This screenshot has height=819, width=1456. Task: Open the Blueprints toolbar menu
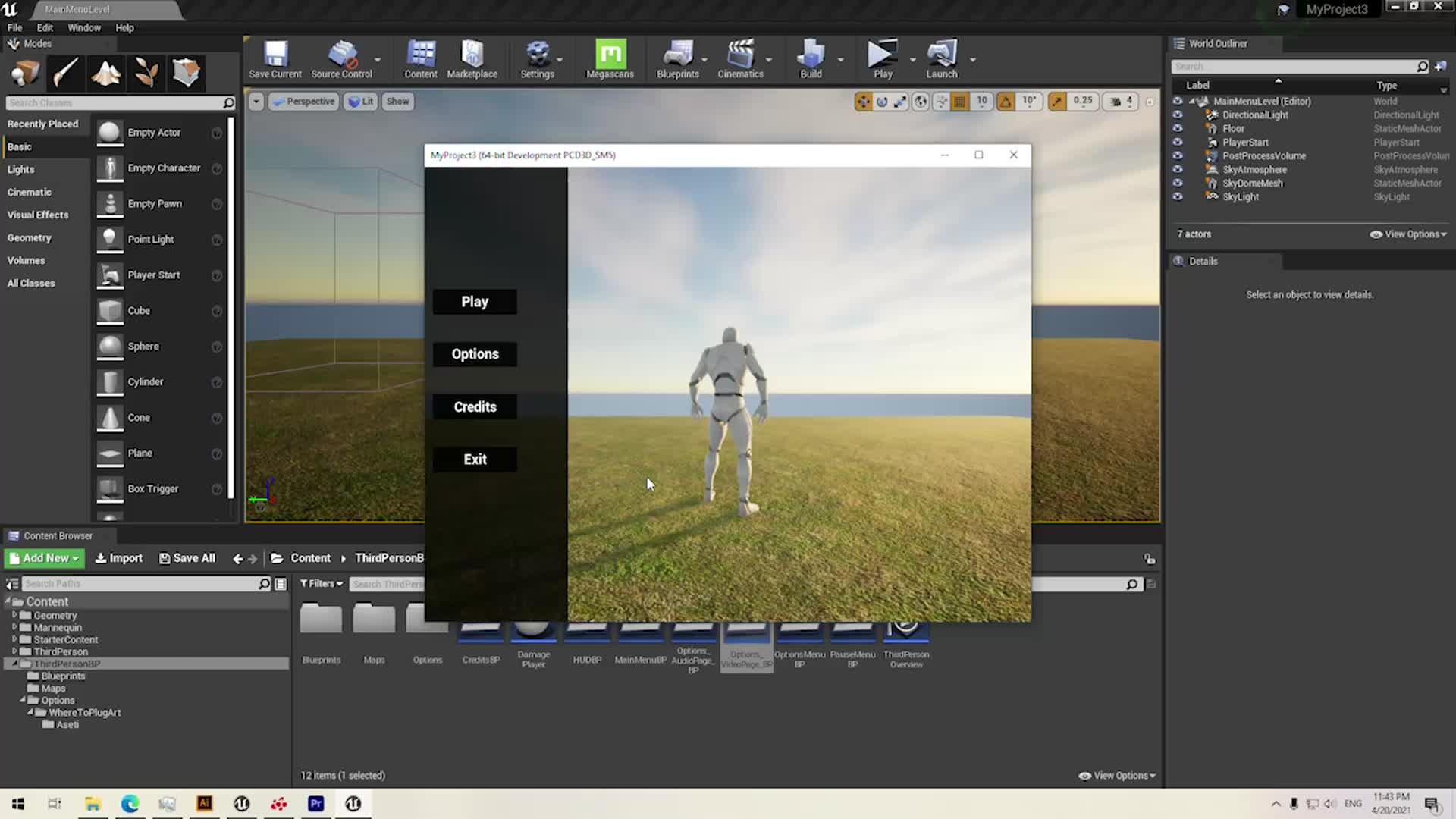click(677, 59)
